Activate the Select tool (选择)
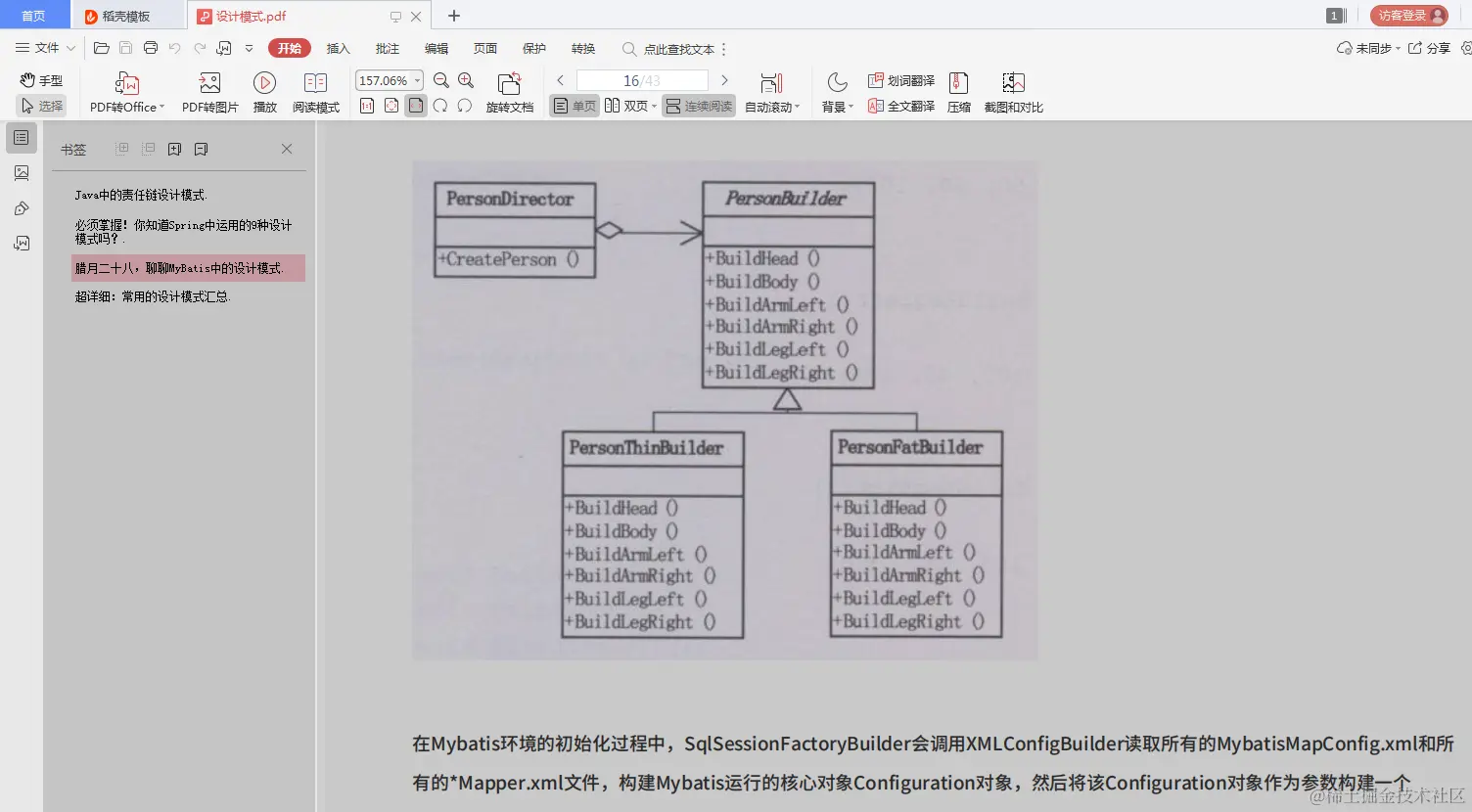1472x812 pixels. click(x=40, y=106)
